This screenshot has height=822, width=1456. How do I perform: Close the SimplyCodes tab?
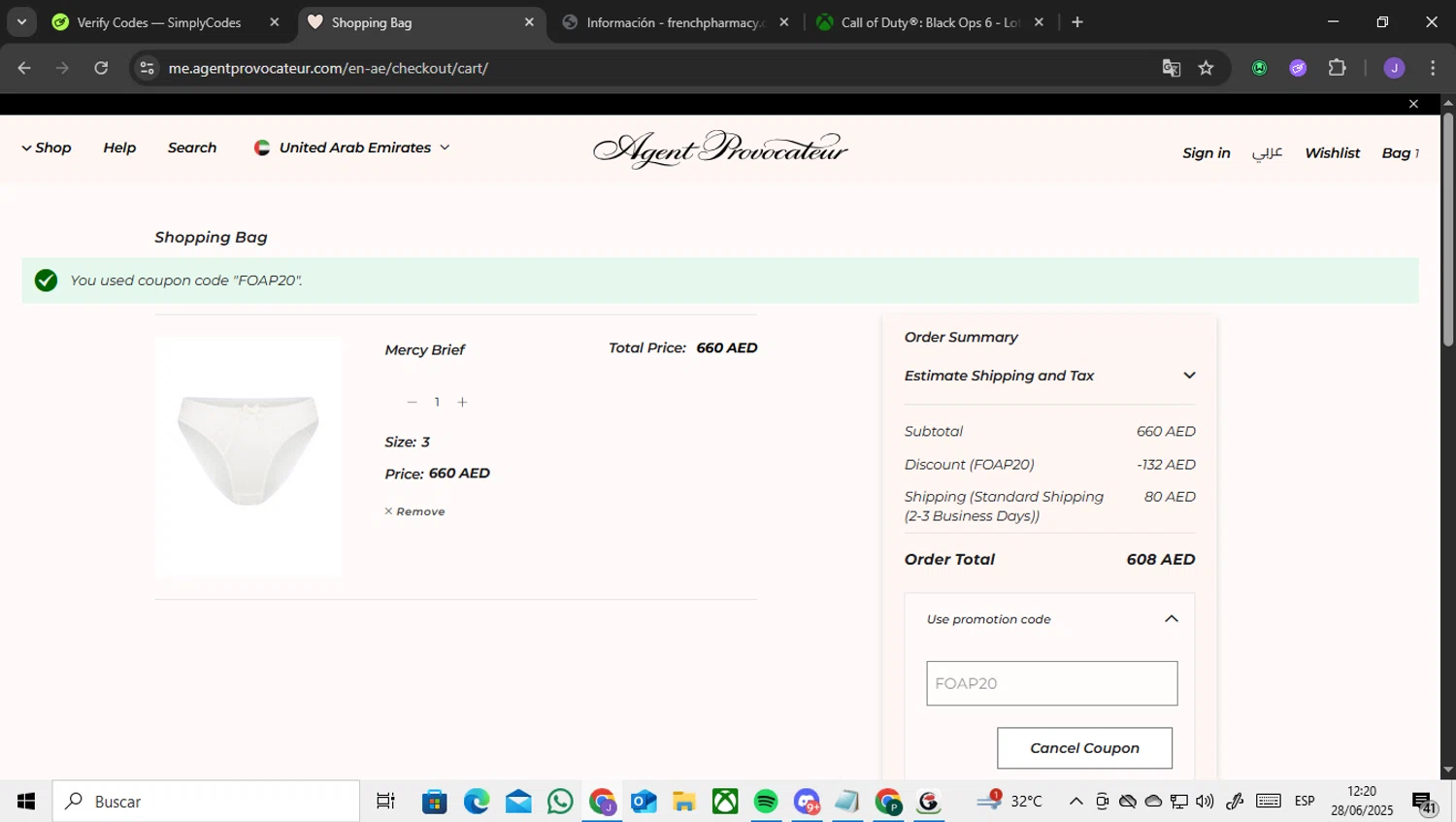pyautogui.click(x=275, y=22)
